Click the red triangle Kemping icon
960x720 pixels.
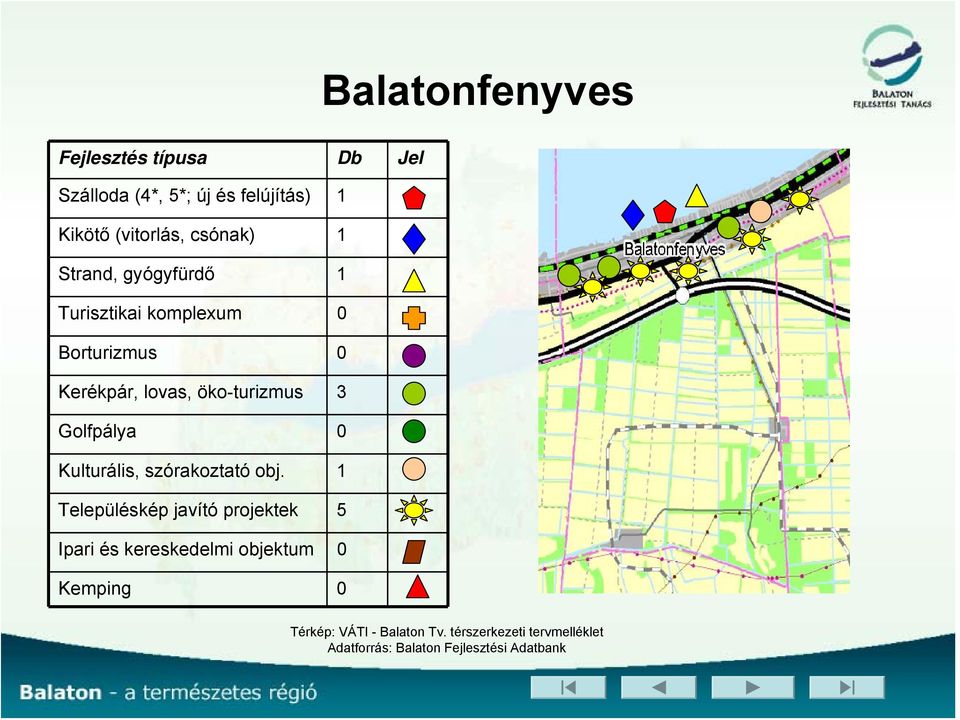(x=418, y=587)
